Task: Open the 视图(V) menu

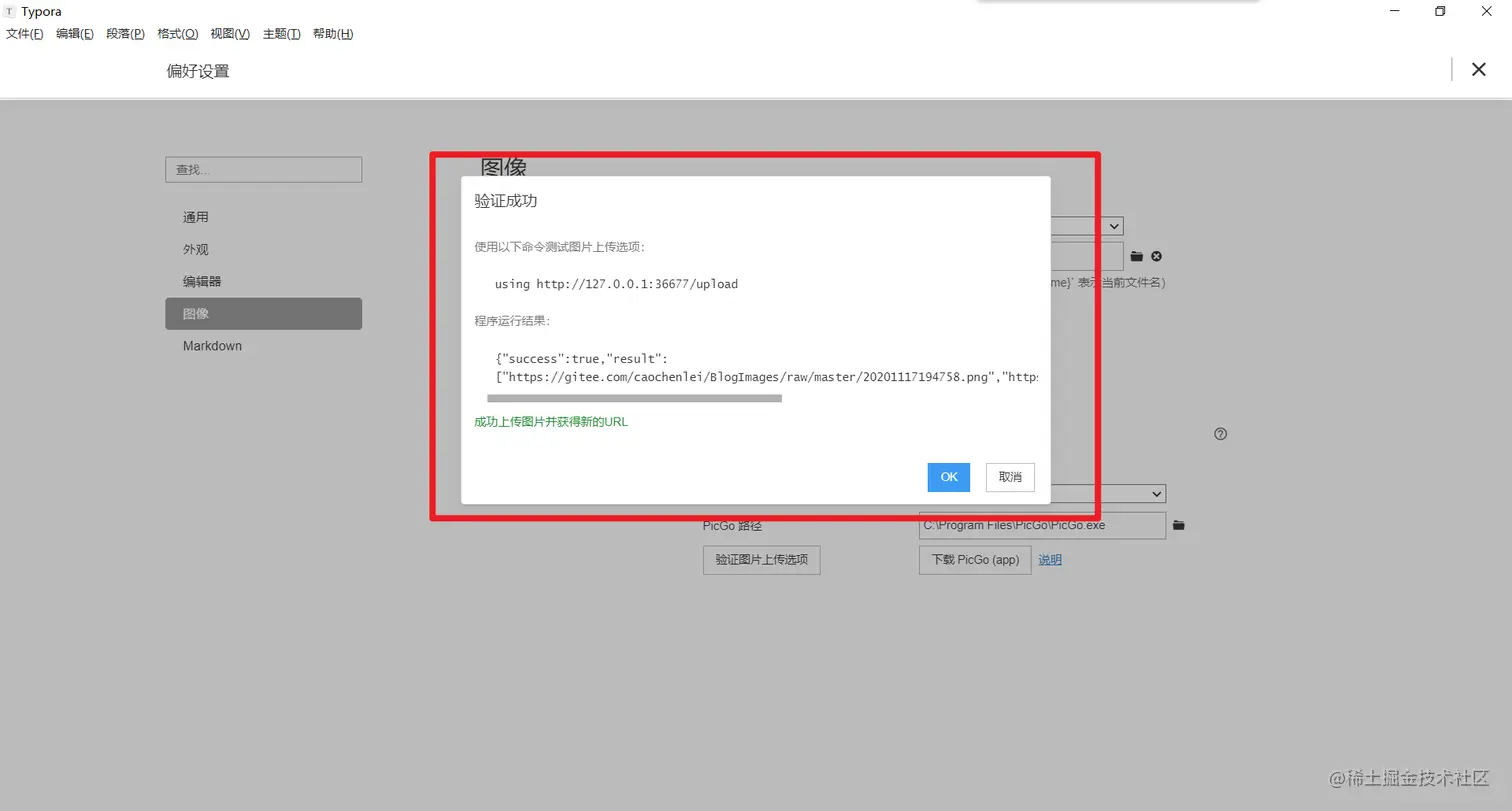Action: pyautogui.click(x=230, y=34)
